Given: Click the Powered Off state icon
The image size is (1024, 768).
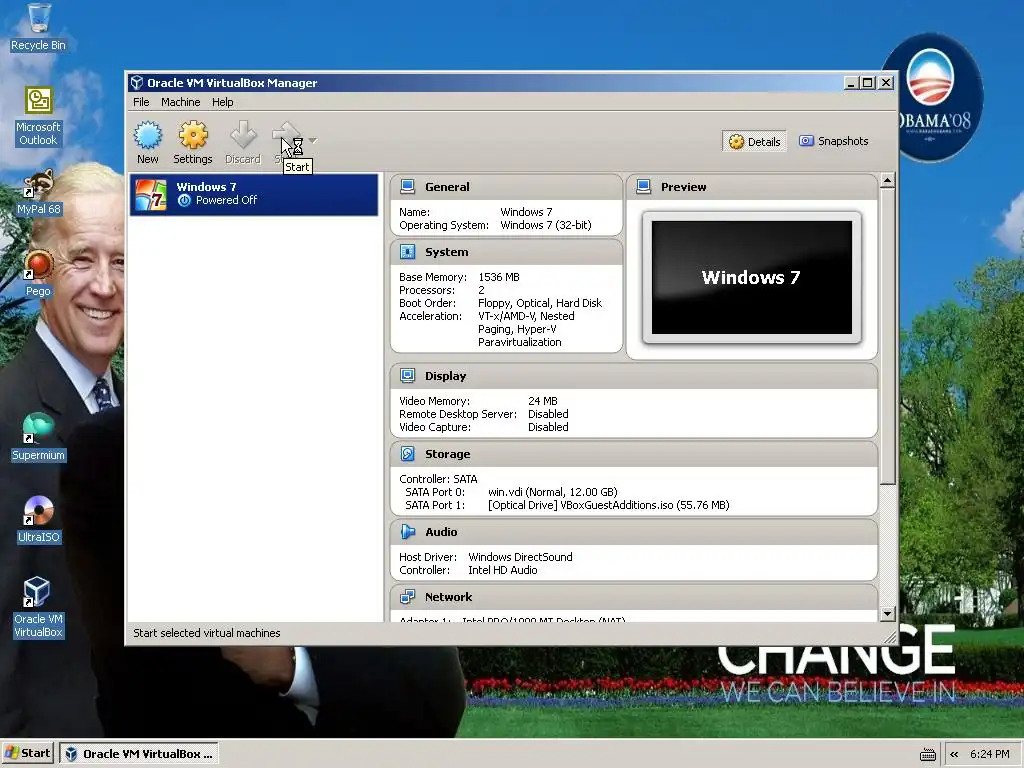Looking at the screenshot, I should pyautogui.click(x=184, y=200).
